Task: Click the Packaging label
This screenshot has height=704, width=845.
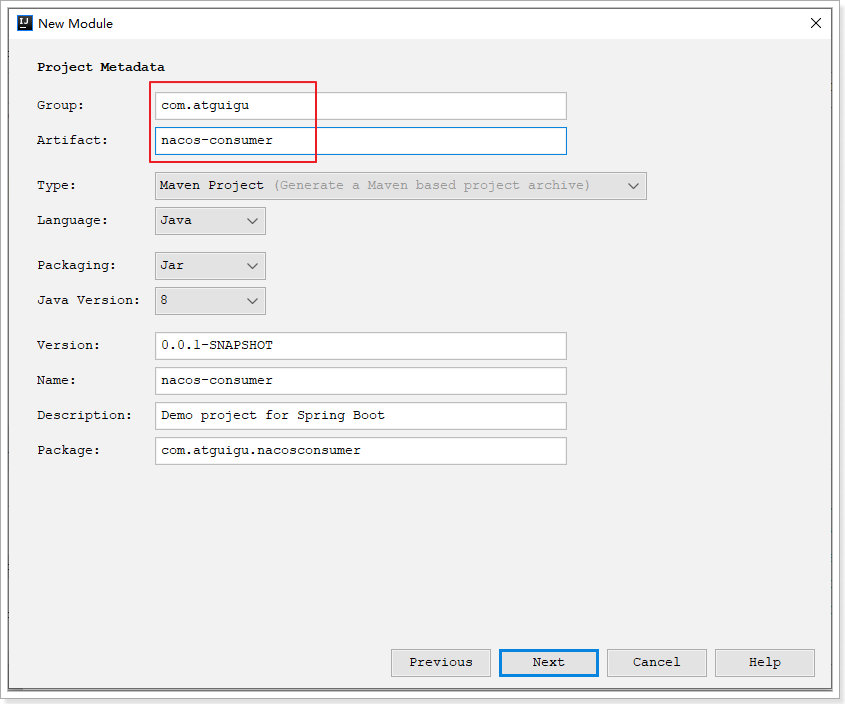Action: tap(76, 266)
